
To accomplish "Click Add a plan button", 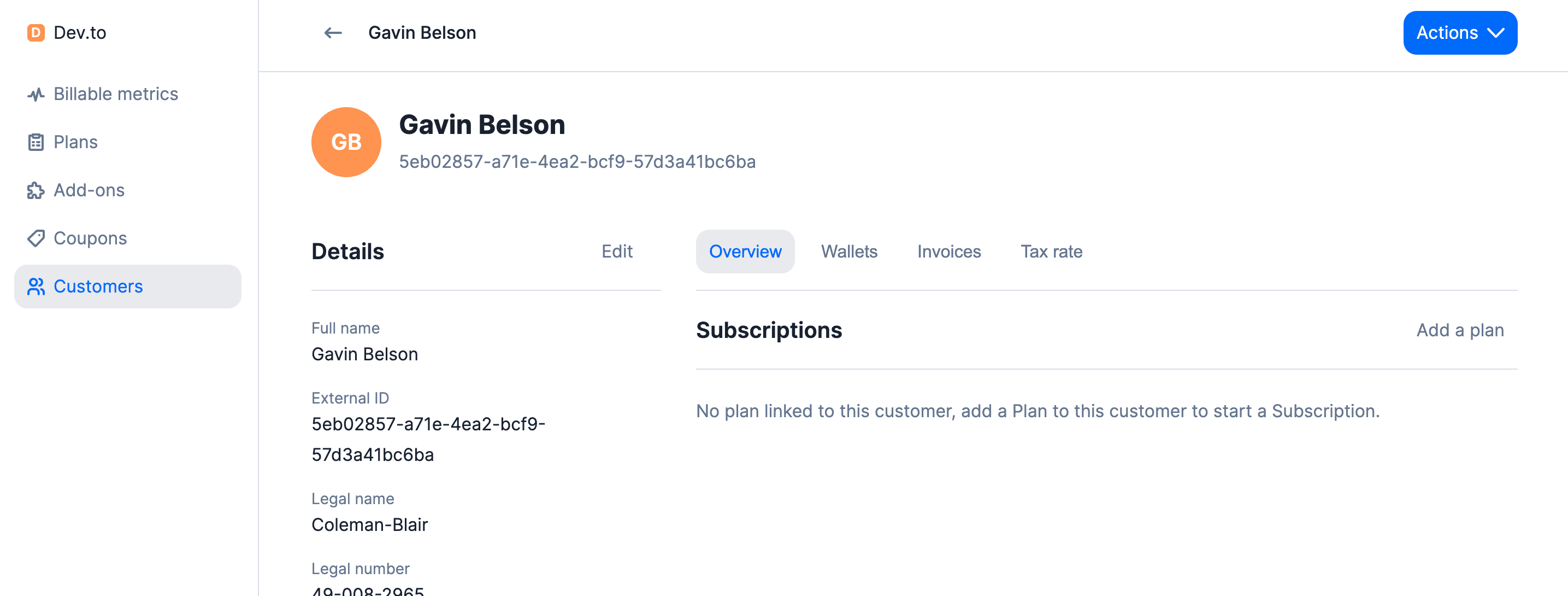I will click(1459, 330).
